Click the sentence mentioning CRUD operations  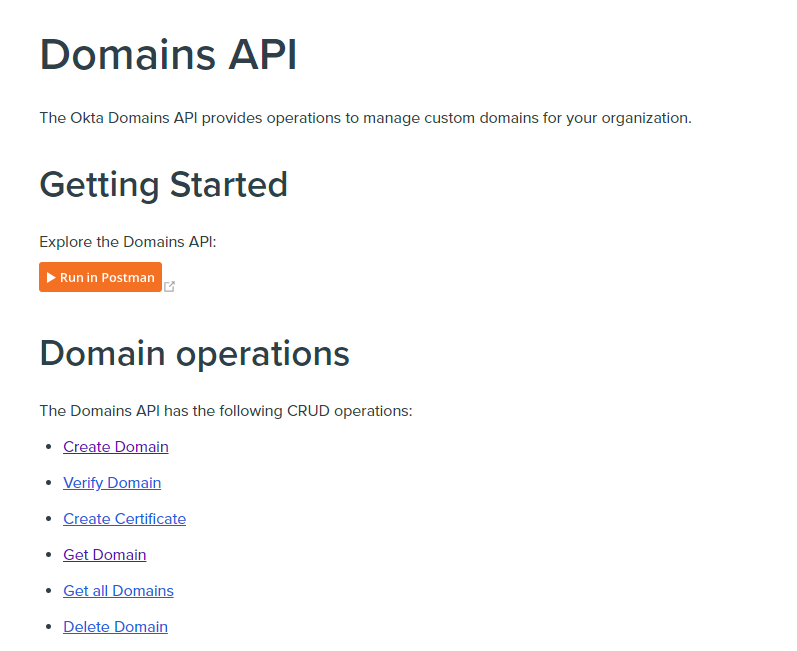[x=225, y=411]
